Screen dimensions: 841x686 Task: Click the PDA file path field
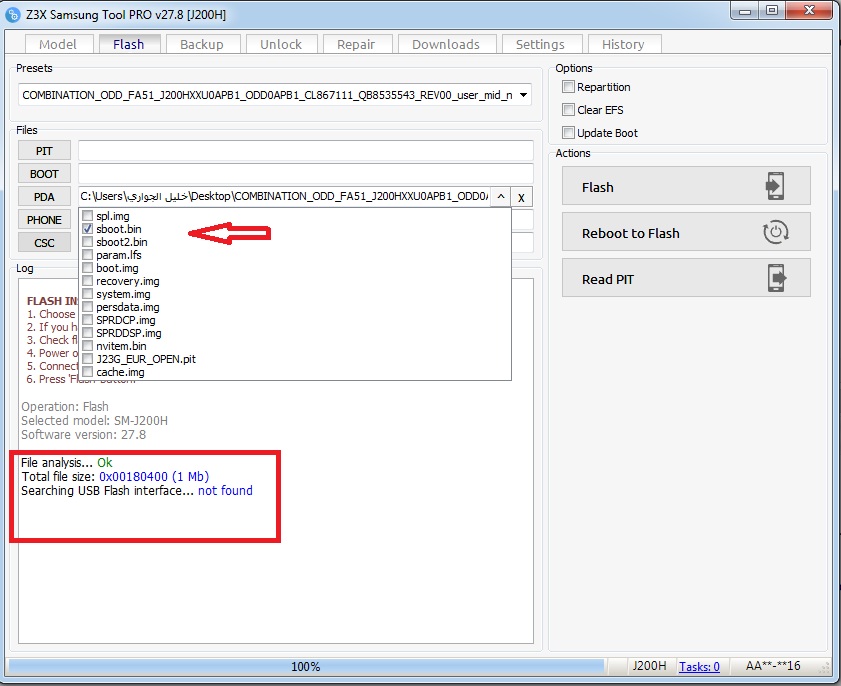click(x=284, y=197)
